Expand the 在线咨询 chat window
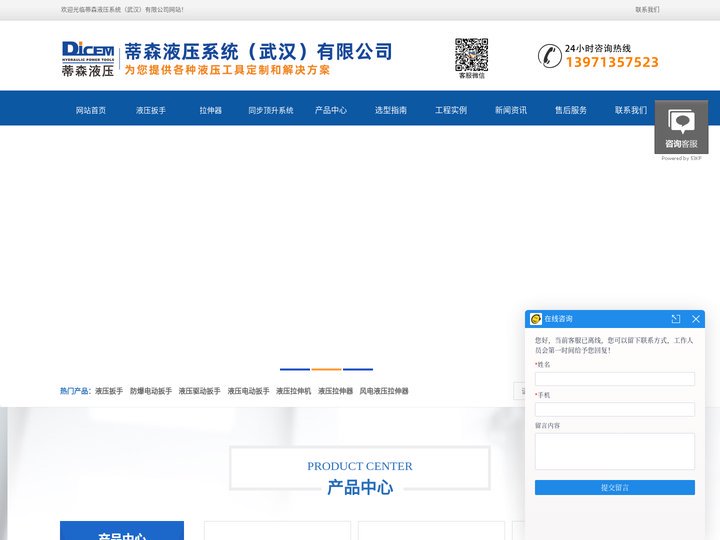This screenshot has height=540, width=720. 675,319
